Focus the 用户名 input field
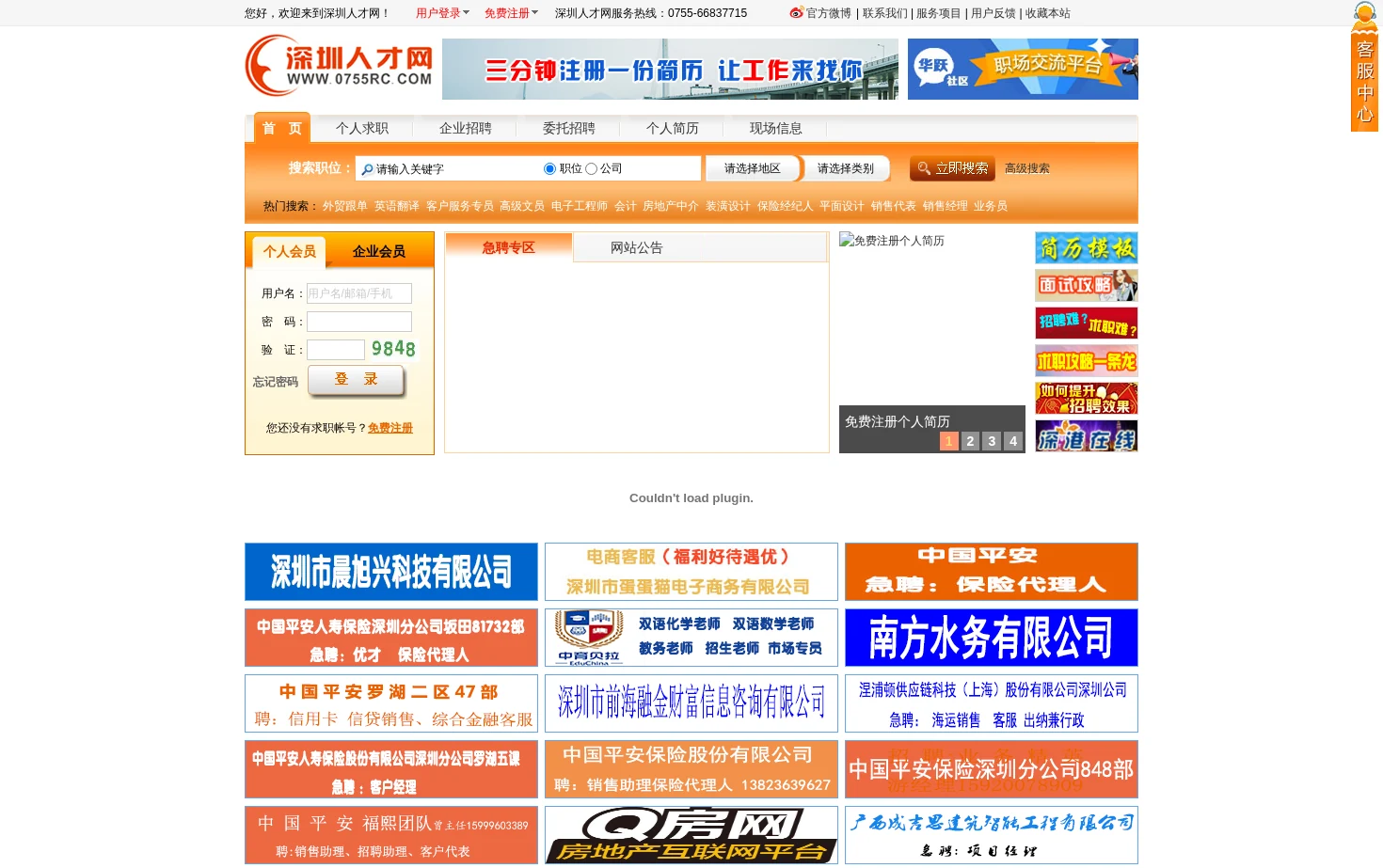 tap(359, 293)
